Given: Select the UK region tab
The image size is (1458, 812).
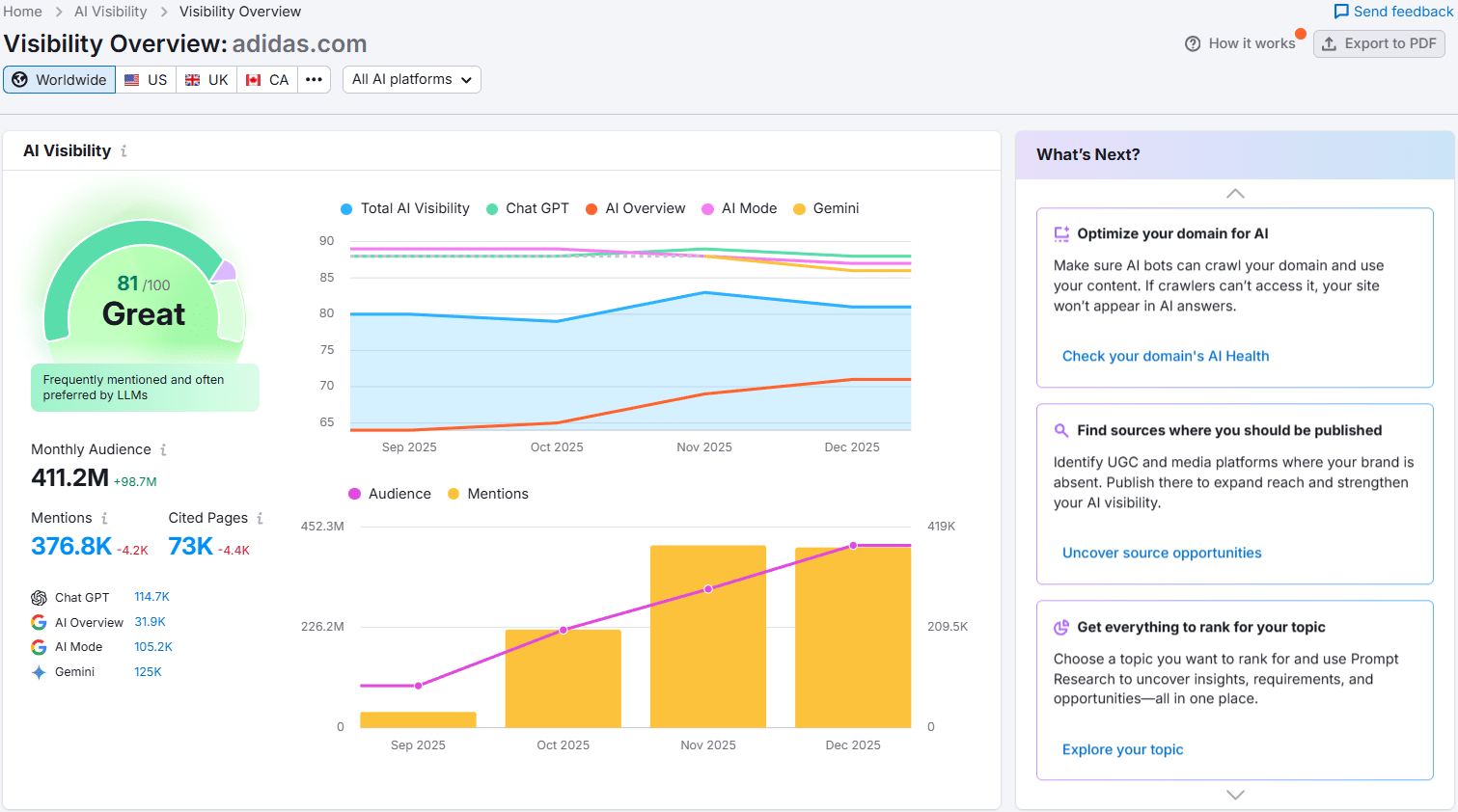Looking at the screenshot, I should [x=206, y=79].
